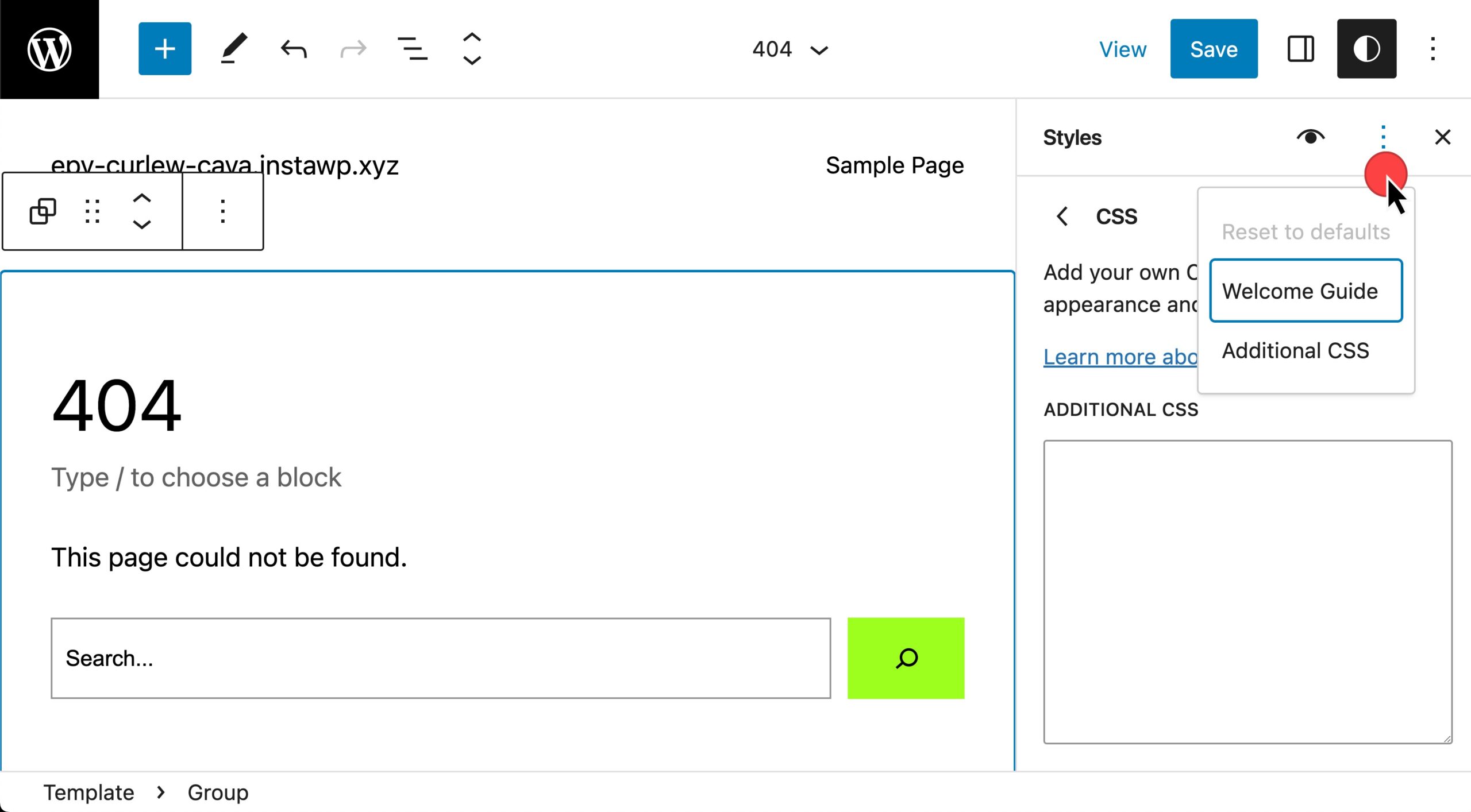Open the Styles actions three-dot menu
Viewport: 1471px width, 812px height.
click(1383, 137)
